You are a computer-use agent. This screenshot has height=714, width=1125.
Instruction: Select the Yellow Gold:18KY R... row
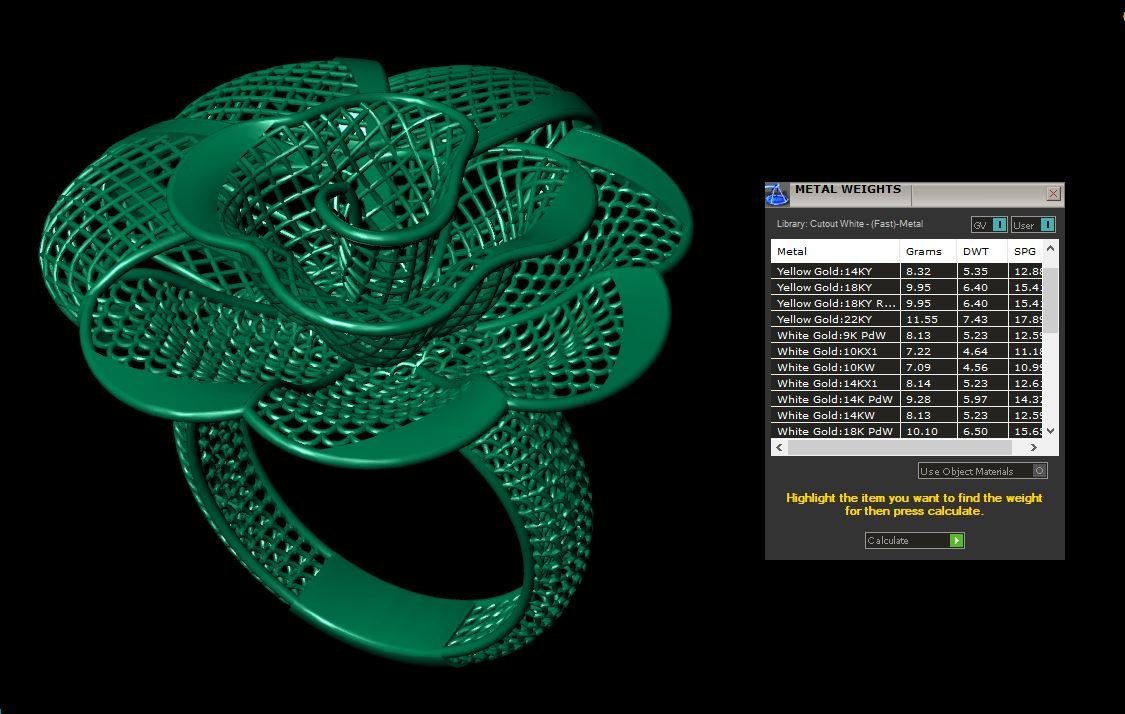point(907,303)
